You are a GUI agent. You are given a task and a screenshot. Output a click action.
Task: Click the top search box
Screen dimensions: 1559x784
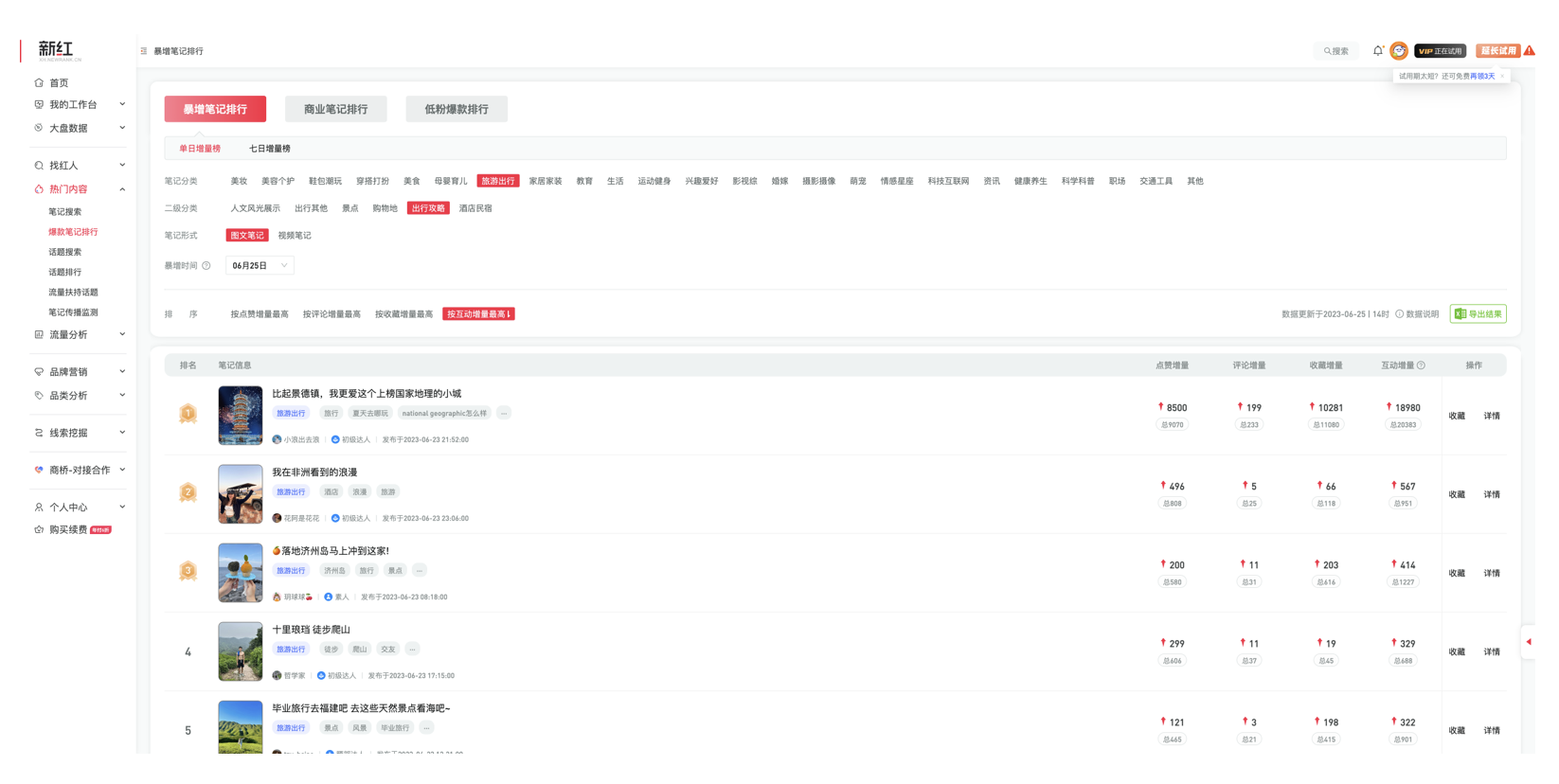pos(1336,51)
